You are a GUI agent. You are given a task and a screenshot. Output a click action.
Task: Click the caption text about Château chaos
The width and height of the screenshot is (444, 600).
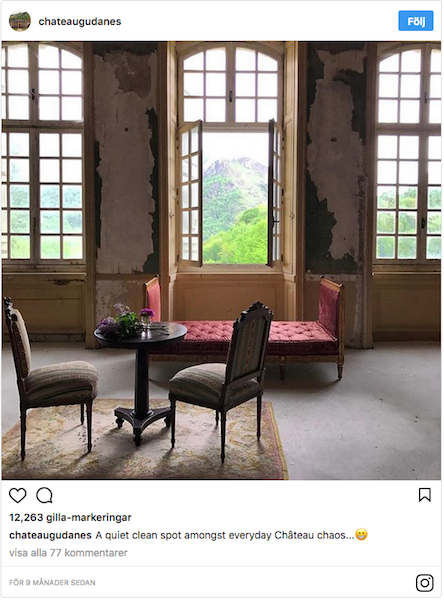[x=225, y=535]
